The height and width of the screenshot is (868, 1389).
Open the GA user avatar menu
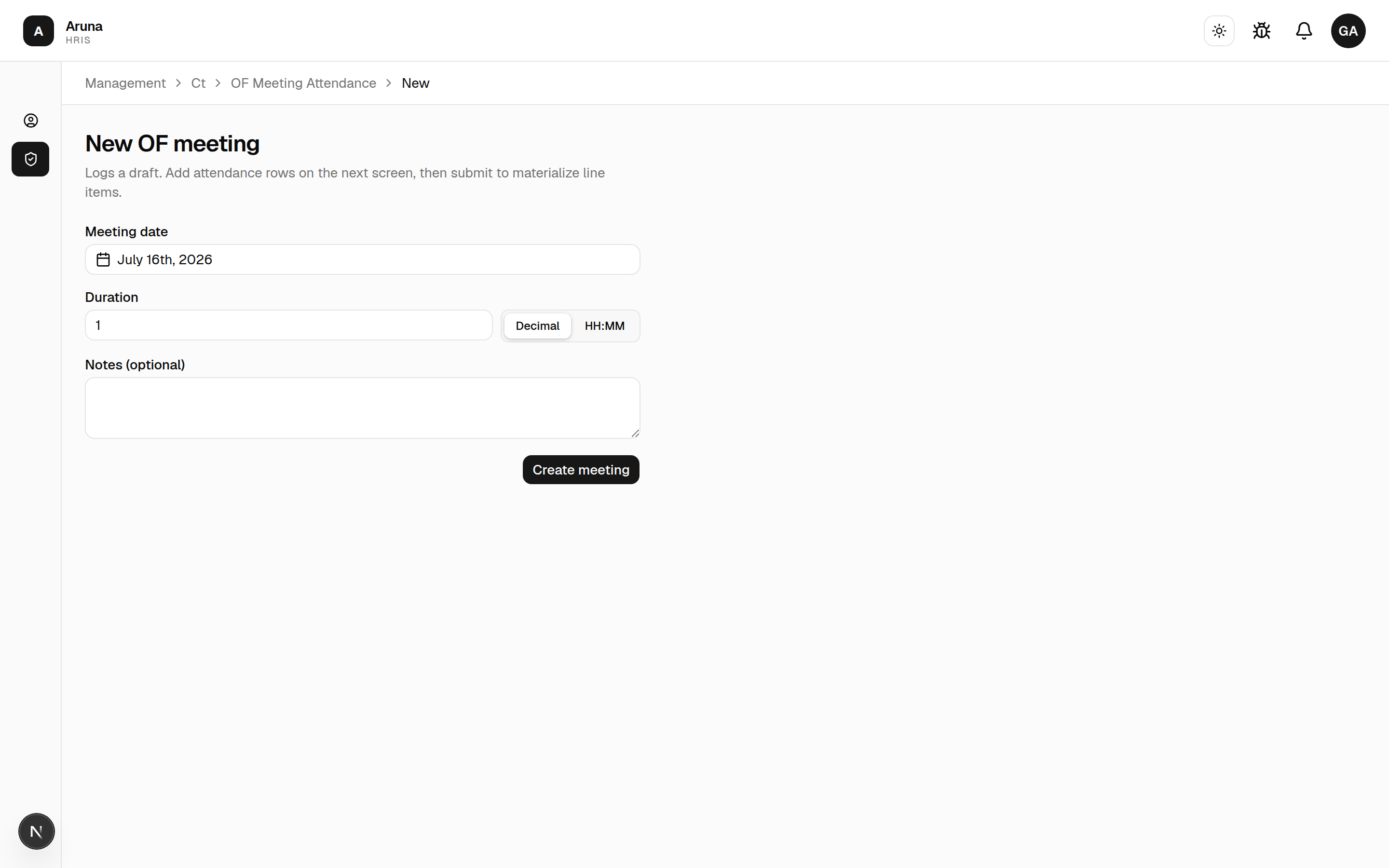(1348, 31)
